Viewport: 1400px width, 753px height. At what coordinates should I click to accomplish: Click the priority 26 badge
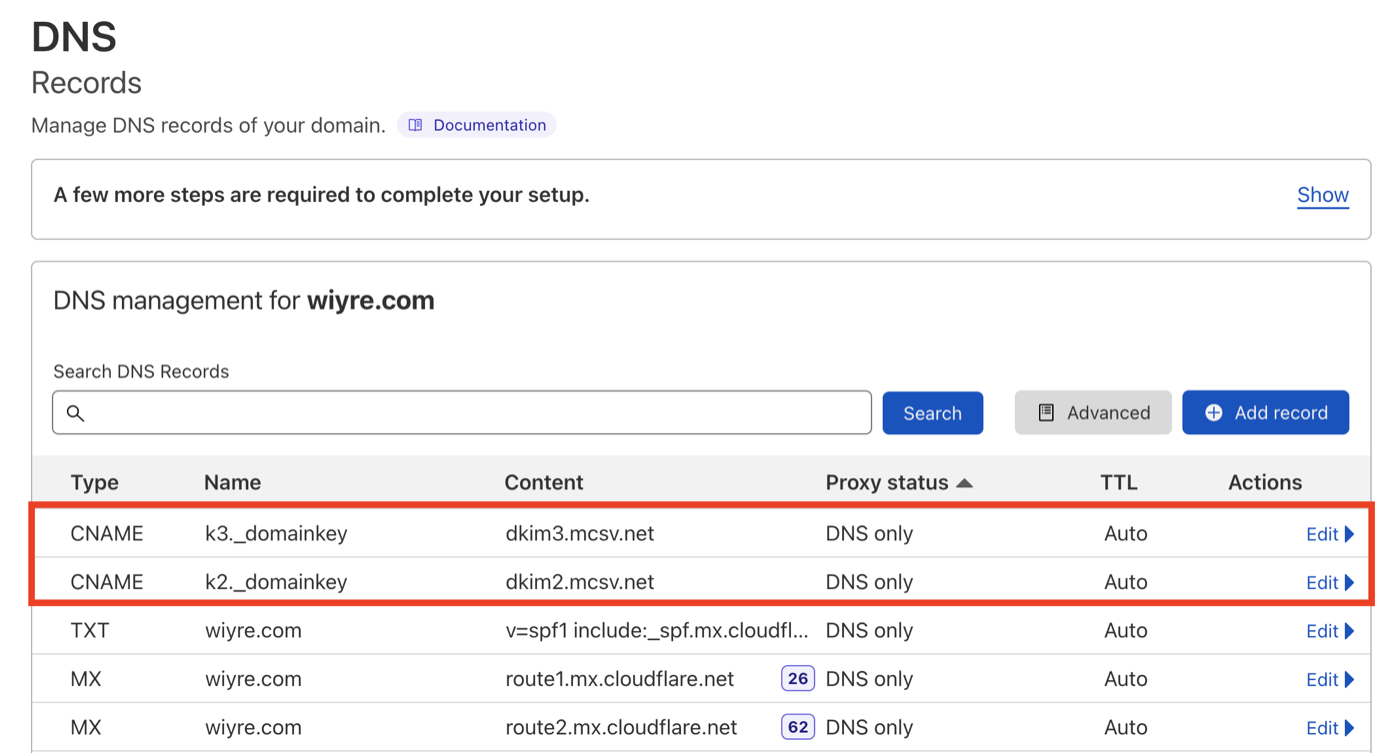[x=797, y=679]
